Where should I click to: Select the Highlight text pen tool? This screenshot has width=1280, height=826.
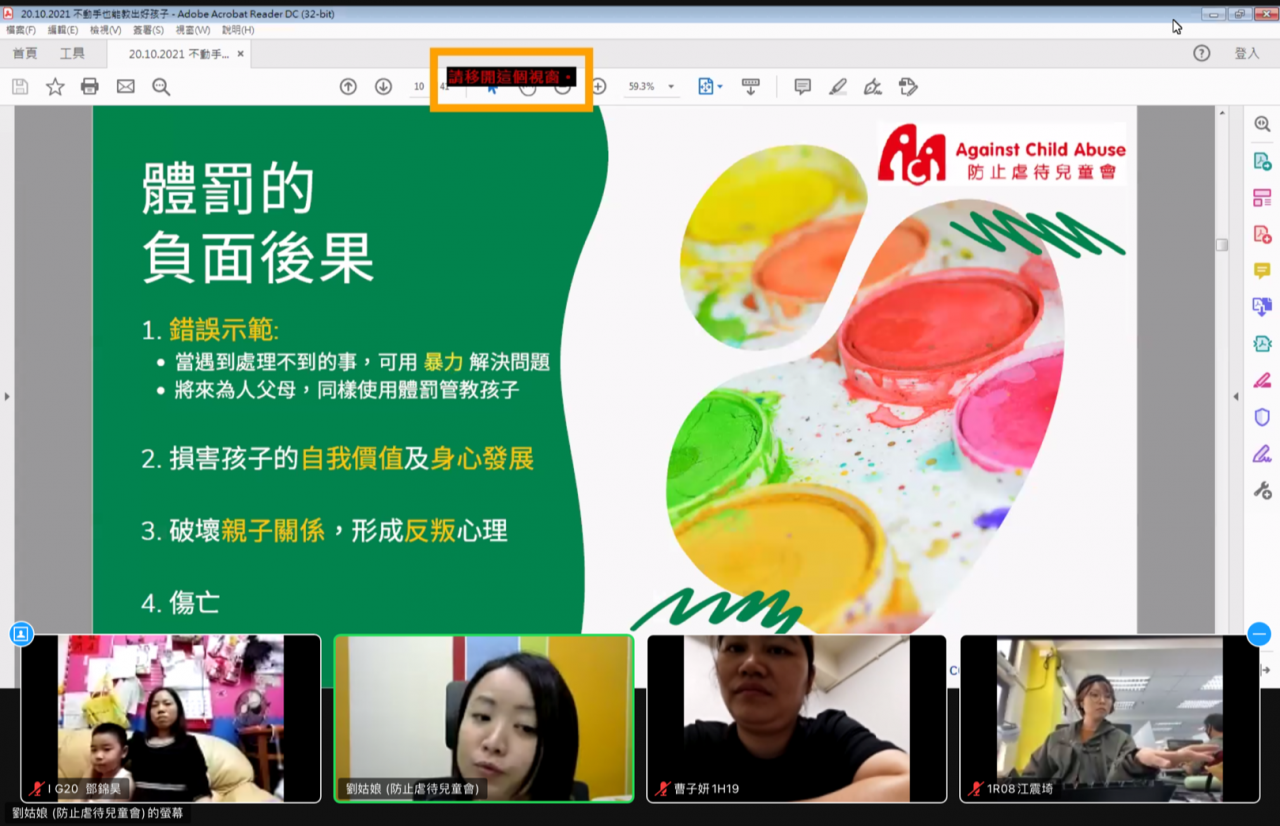[838, 87]
